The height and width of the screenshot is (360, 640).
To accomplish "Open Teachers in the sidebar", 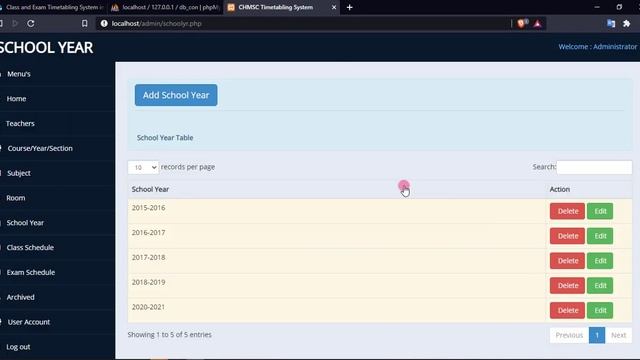I will pyautogui.click(x=20, y=124).
